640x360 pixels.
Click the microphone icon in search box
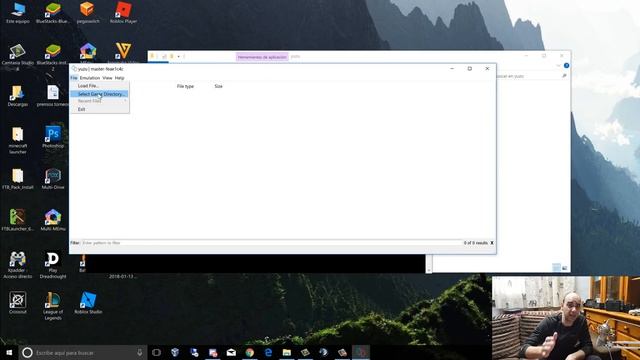140,352
